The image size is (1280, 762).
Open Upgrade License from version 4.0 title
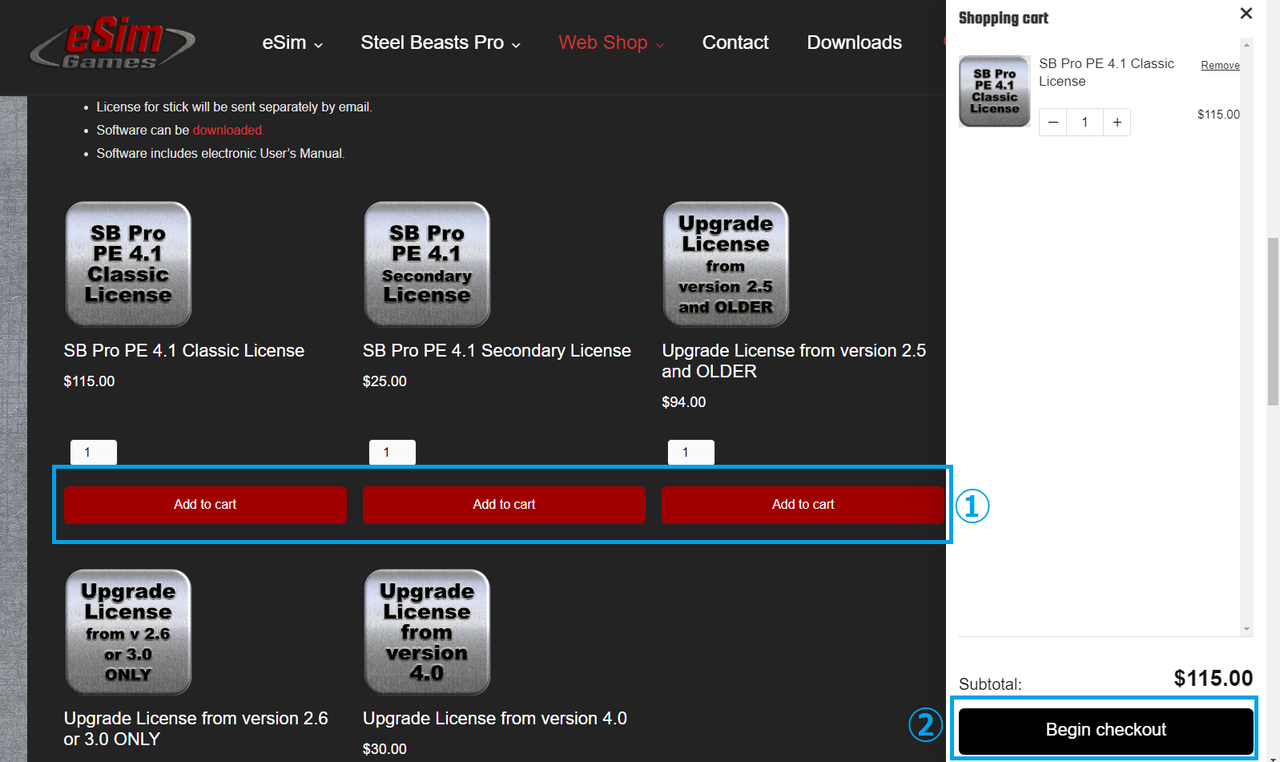pos(495,719)
